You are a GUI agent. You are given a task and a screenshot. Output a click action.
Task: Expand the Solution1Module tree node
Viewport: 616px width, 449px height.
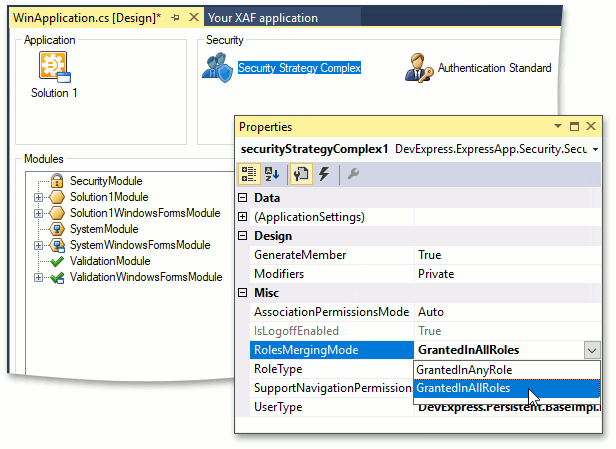click(38, 197)
